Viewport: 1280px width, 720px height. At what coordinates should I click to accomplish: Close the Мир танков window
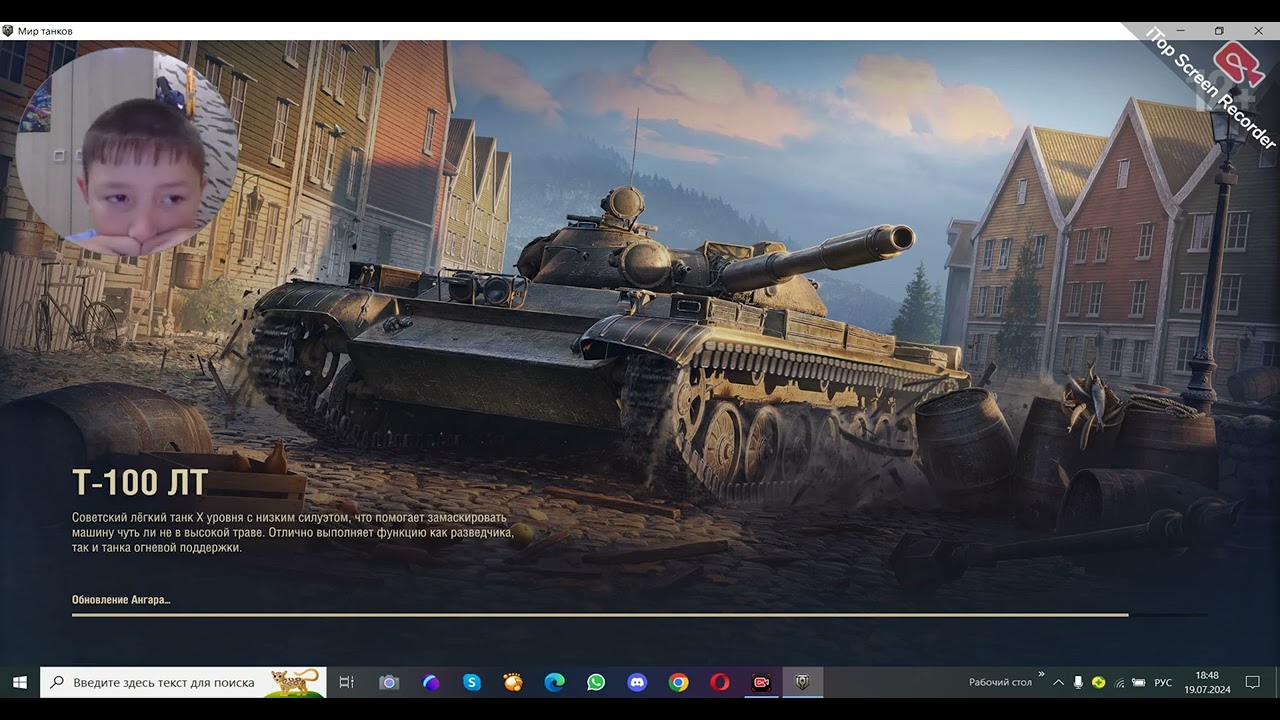[1259, 31]
